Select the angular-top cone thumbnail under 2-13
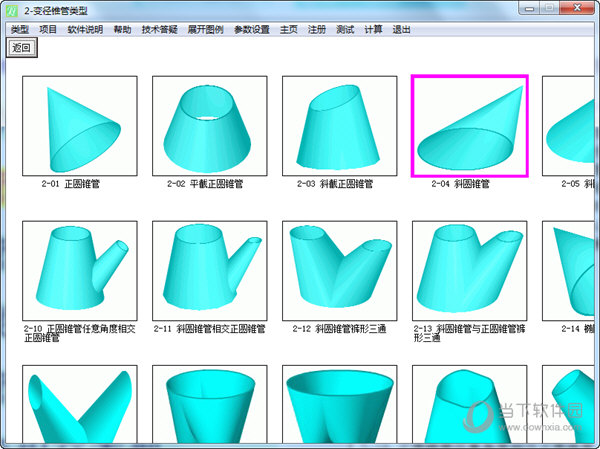The image size is (600, 449). 470,405
